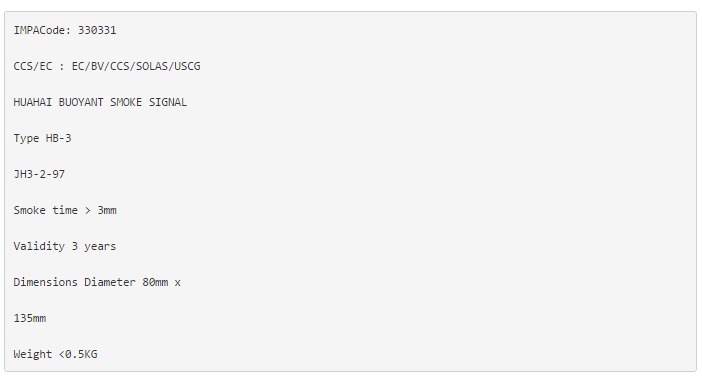Click the <0.5KG weight value
Viewport: 702px width, 379px height.
click(x=78, y=354)
